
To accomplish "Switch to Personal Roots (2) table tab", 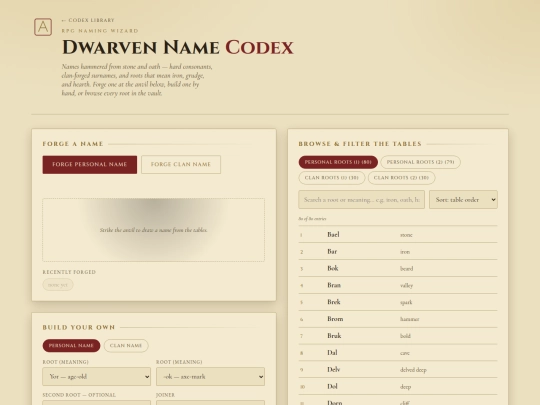I will [x=420, y=162].
